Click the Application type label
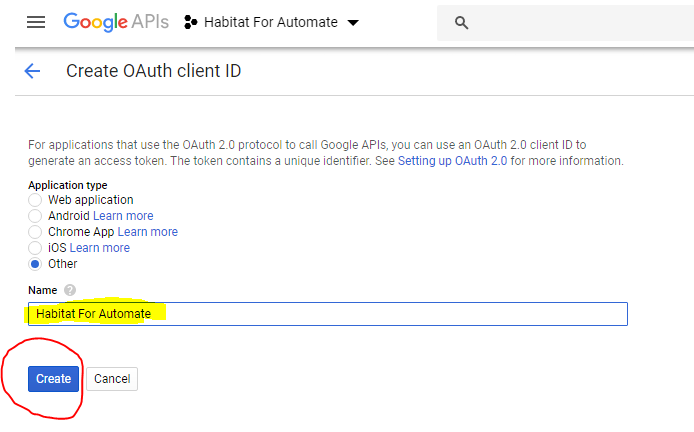The width and height of the screenshot is (694, 432). [68, 185]
